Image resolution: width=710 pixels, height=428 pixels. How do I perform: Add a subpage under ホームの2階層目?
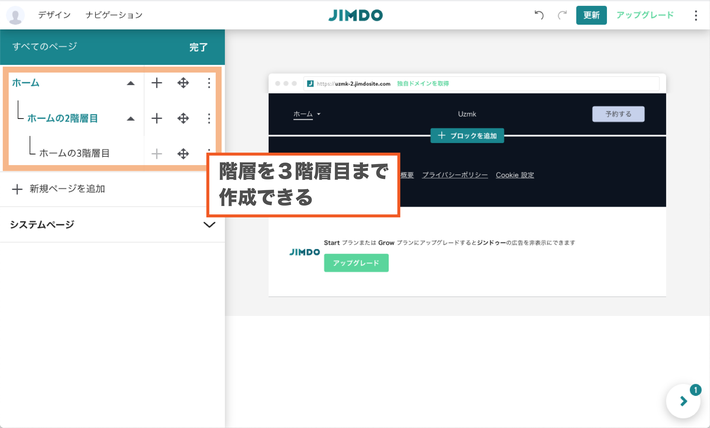tap(157, 119)
